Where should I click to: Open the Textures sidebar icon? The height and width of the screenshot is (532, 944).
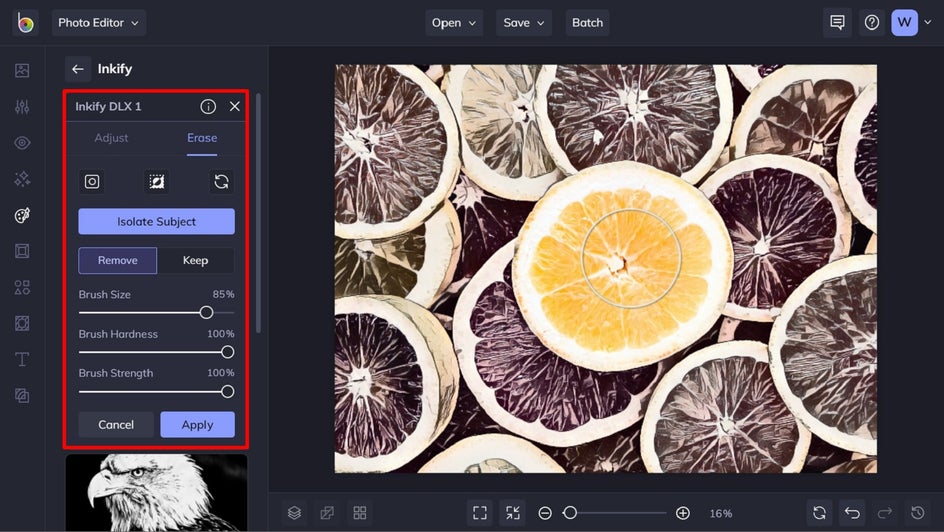click(22, 395)
